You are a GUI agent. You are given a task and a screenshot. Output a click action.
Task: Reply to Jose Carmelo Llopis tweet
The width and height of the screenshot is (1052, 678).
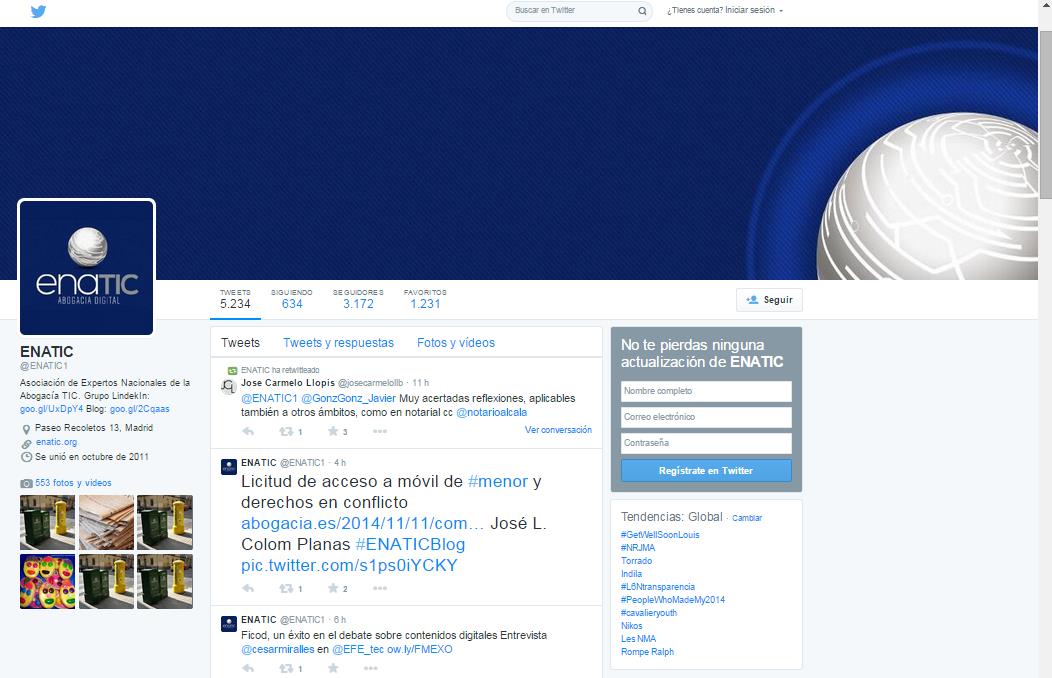[x=248, y=432]
